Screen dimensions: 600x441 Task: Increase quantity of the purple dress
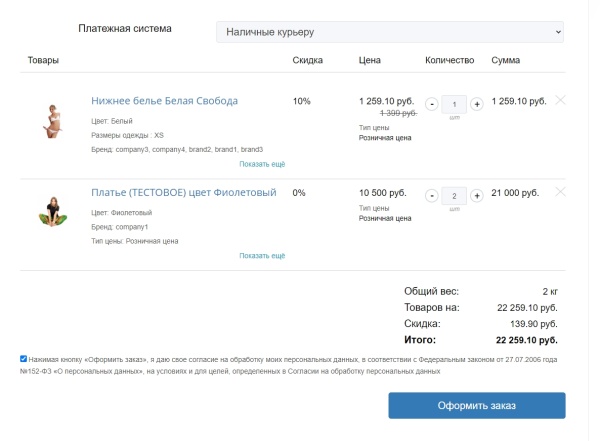[x=477, y=195]
